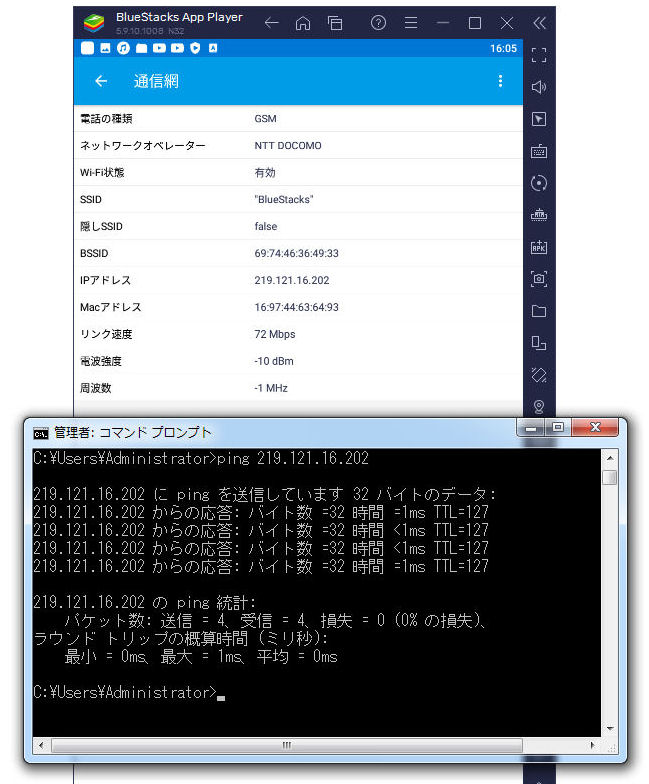This screenshot has height=784, width=649.
Task: Open the media folder icon in sidebar
Action: (x=538, y=311)
